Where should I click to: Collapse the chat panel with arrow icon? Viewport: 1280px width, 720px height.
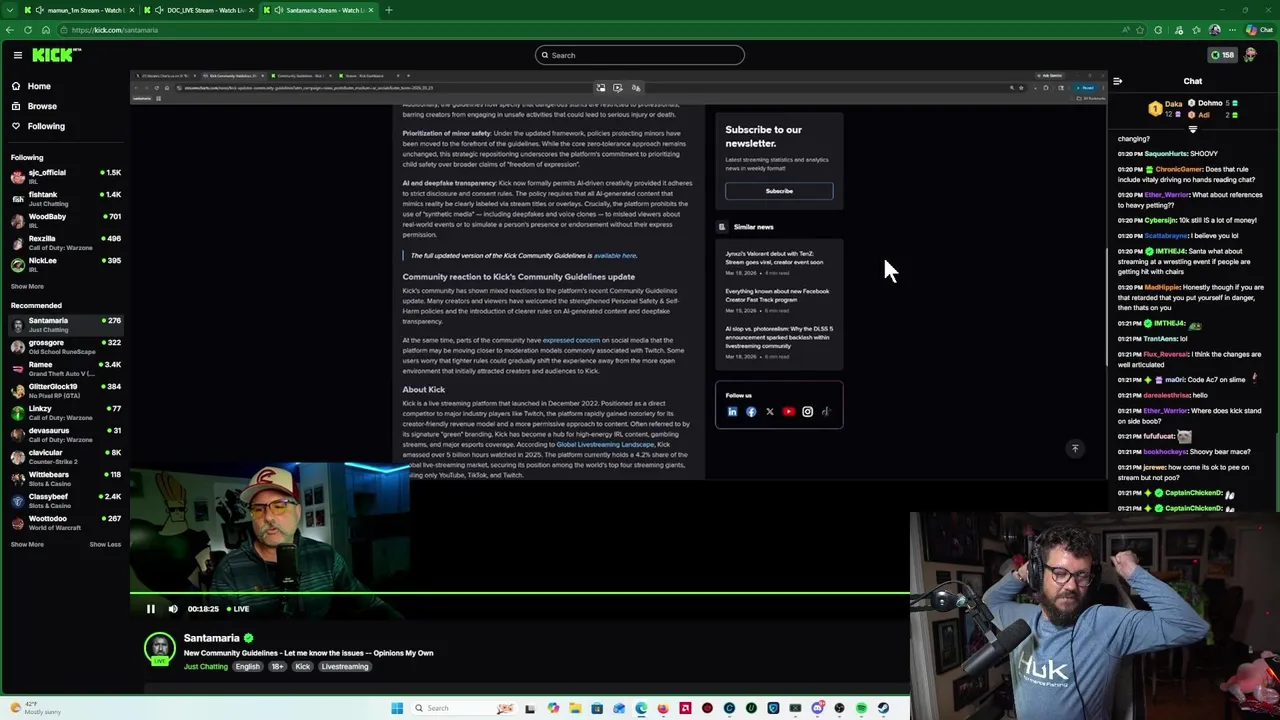tap(1118, 81)
